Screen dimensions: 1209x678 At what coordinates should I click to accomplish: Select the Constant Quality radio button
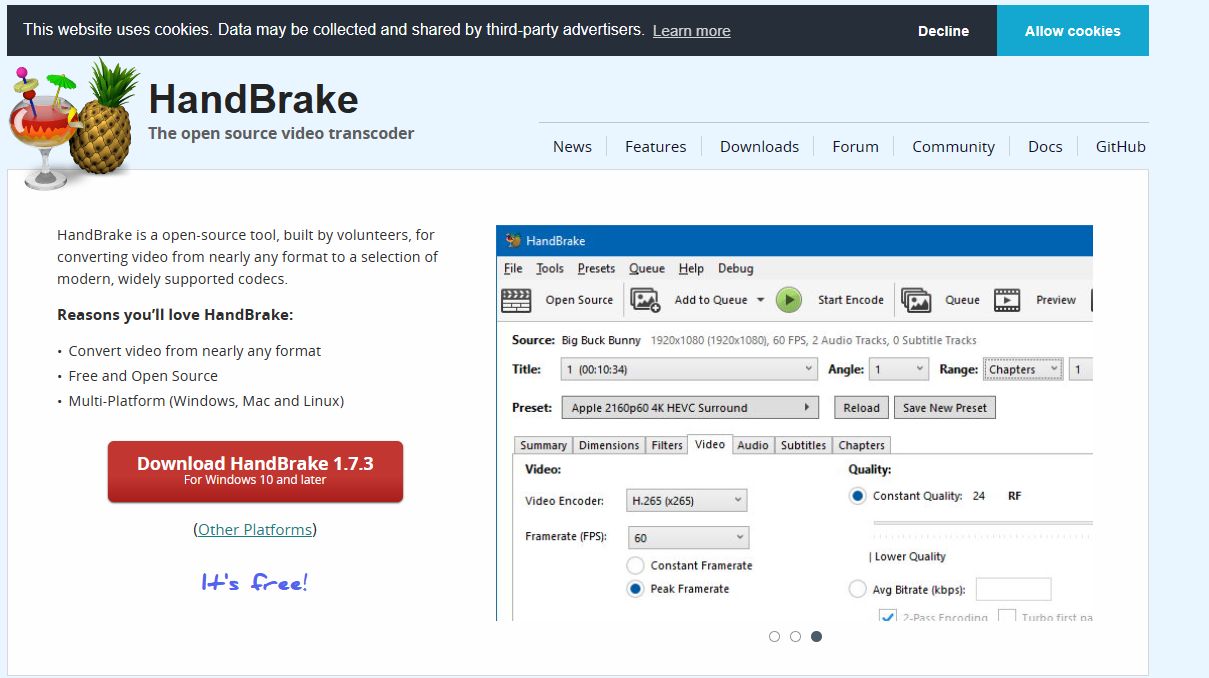[857, 496]
